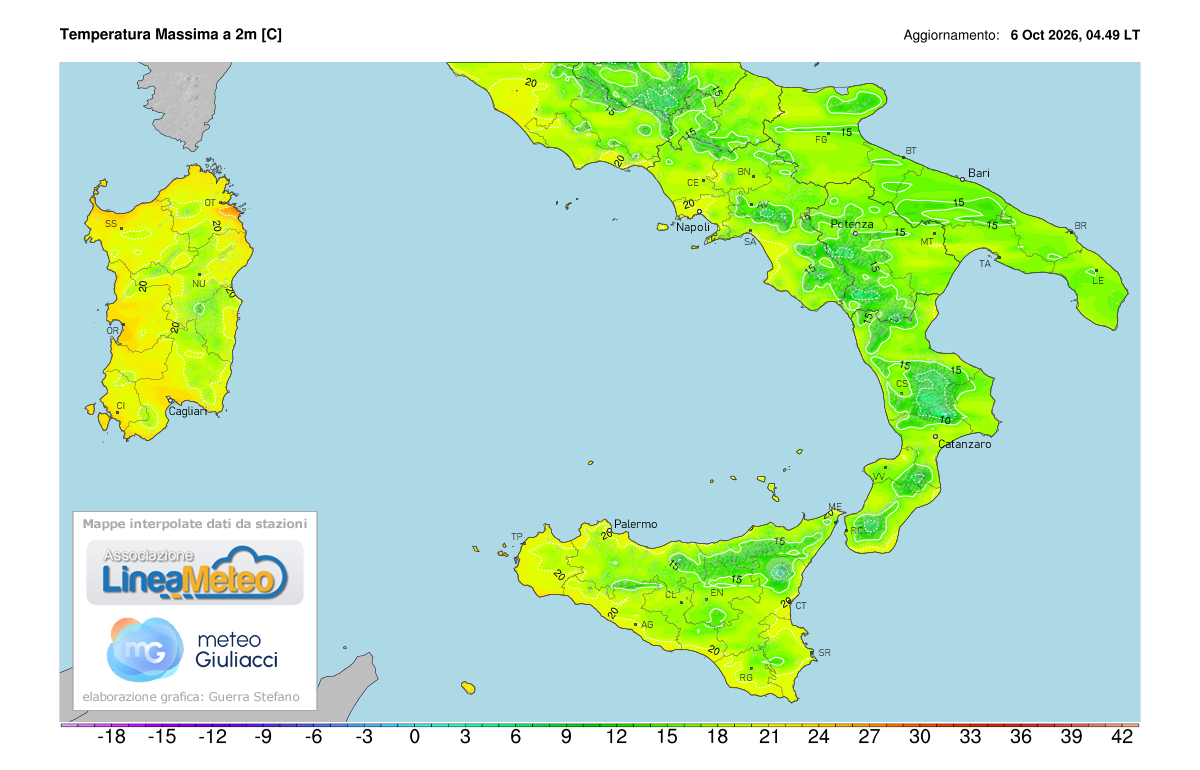Viewport: 1200px width, 770px height.
Task: Select the CL province marker
Action: [x=672, y=595]
